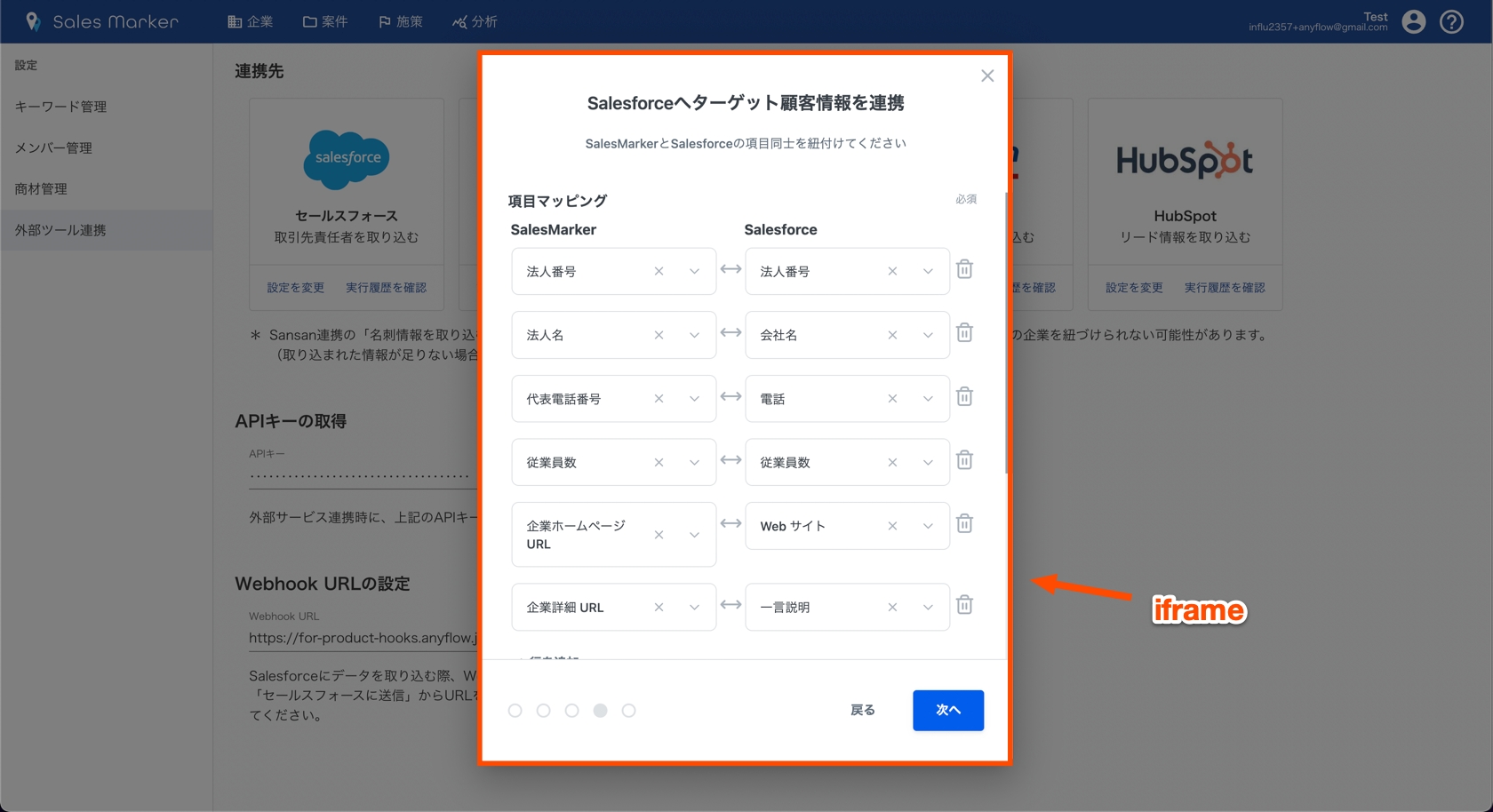Select the first step indicator dot
Viewport: 1493px width, 812px height.
[515, 711]
